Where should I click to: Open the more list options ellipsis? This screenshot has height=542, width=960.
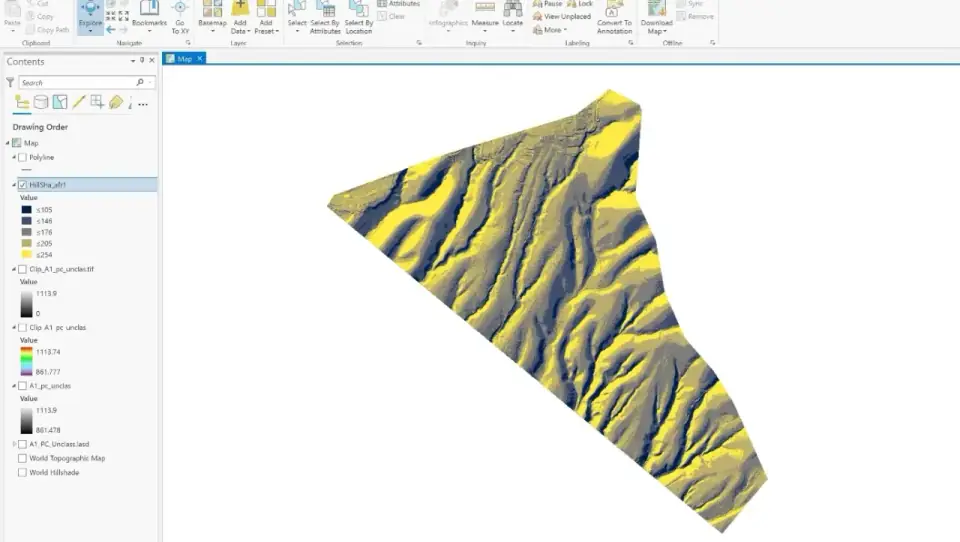(x=143, y=105)
